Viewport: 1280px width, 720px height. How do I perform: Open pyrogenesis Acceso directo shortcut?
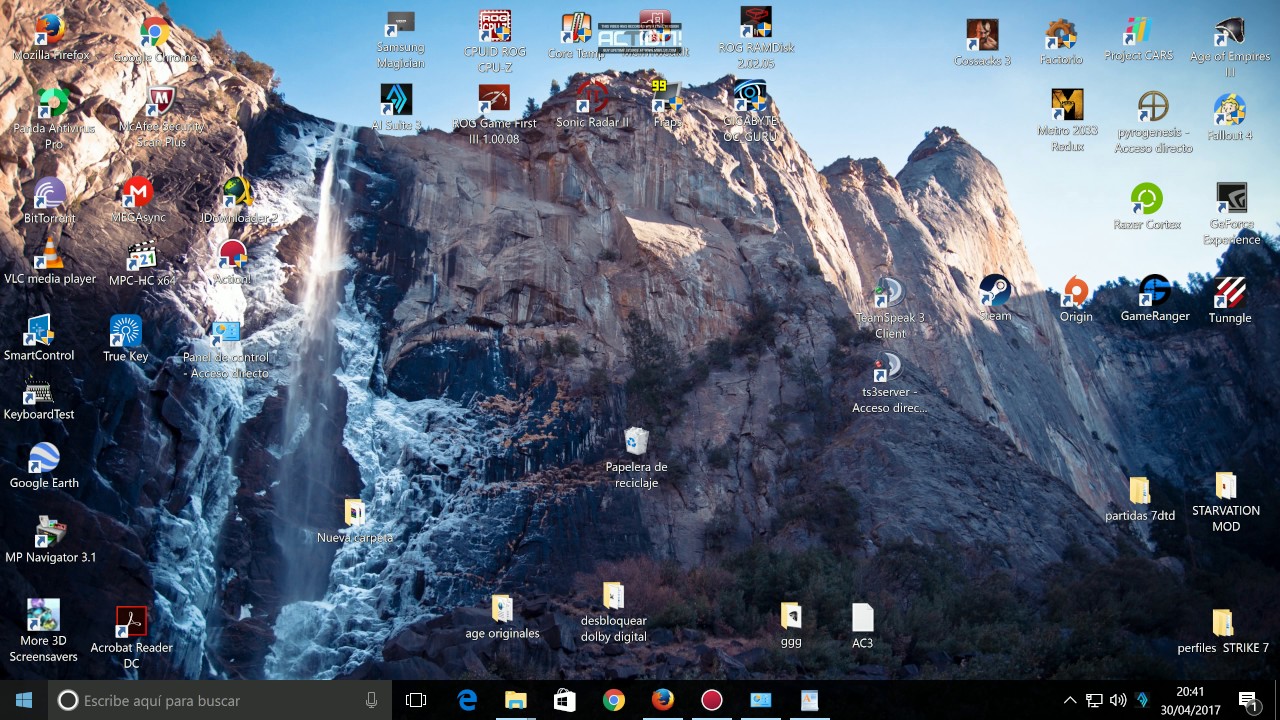[x=1154, y=123]
